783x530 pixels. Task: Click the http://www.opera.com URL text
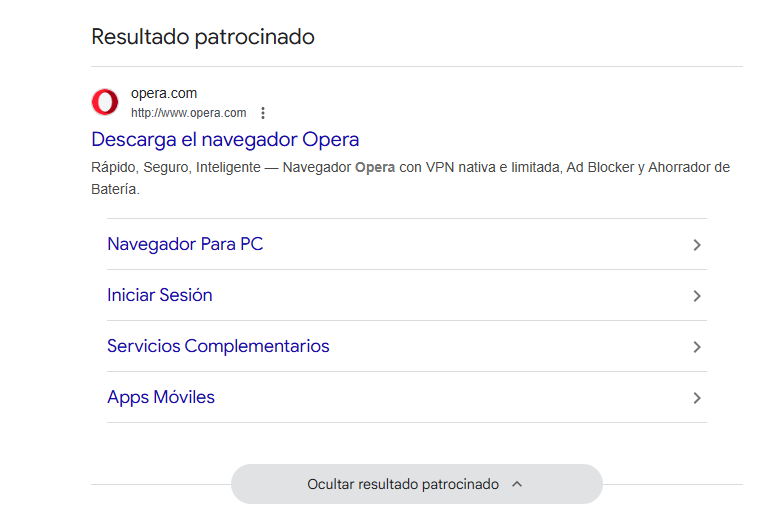point(189,113)
